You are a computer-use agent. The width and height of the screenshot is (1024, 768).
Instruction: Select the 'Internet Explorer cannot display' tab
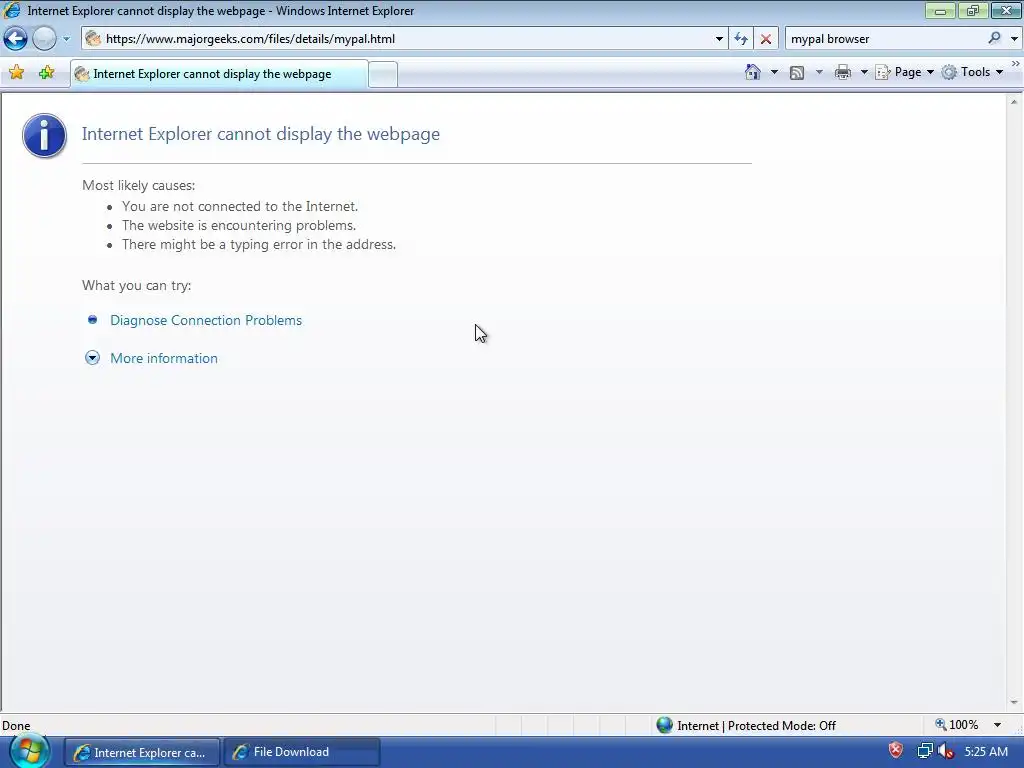219,74
